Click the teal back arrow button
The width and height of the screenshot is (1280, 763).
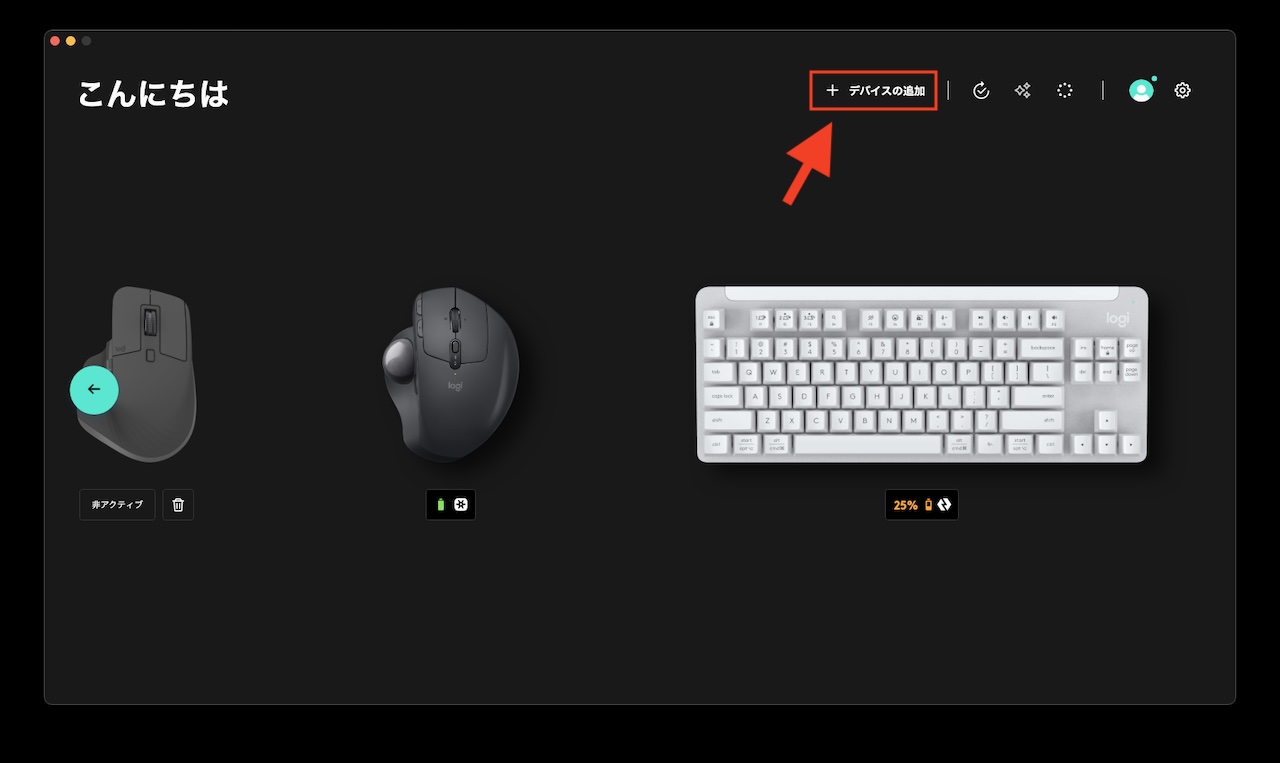tap(94, 390)
